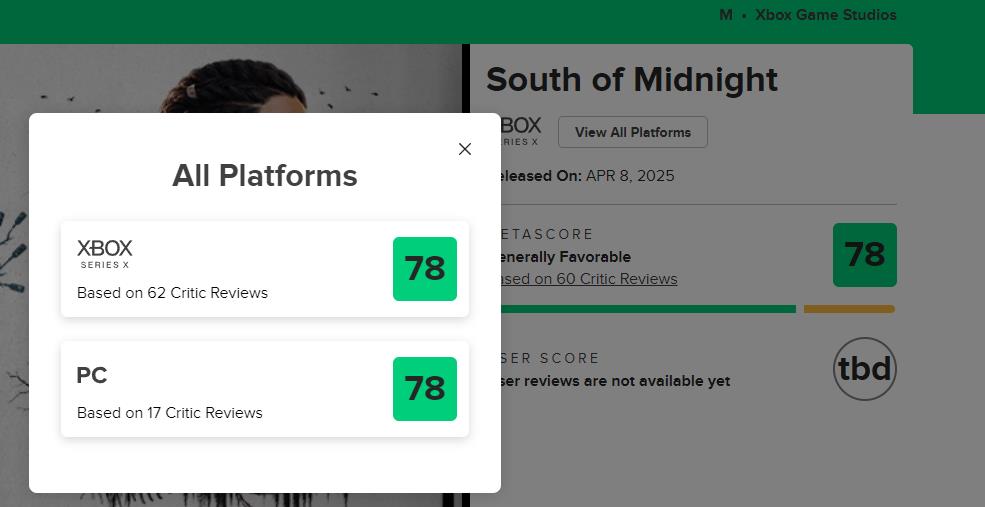The height and width of the screenshot is (507, 985).
Task: Open 'Based on 62 Critic Reviews' for Xbox
Action: tap(172, 293)
